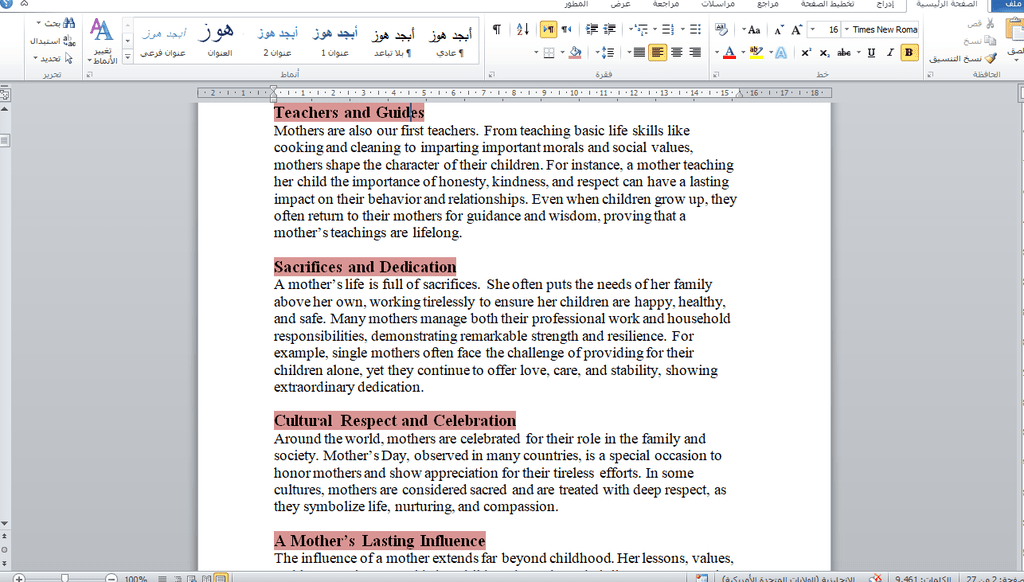Viewport: 1024px width, 582px height.
Task: Sort text with A-Z icon
Action: pyautogui.click(x=523, y=29)
